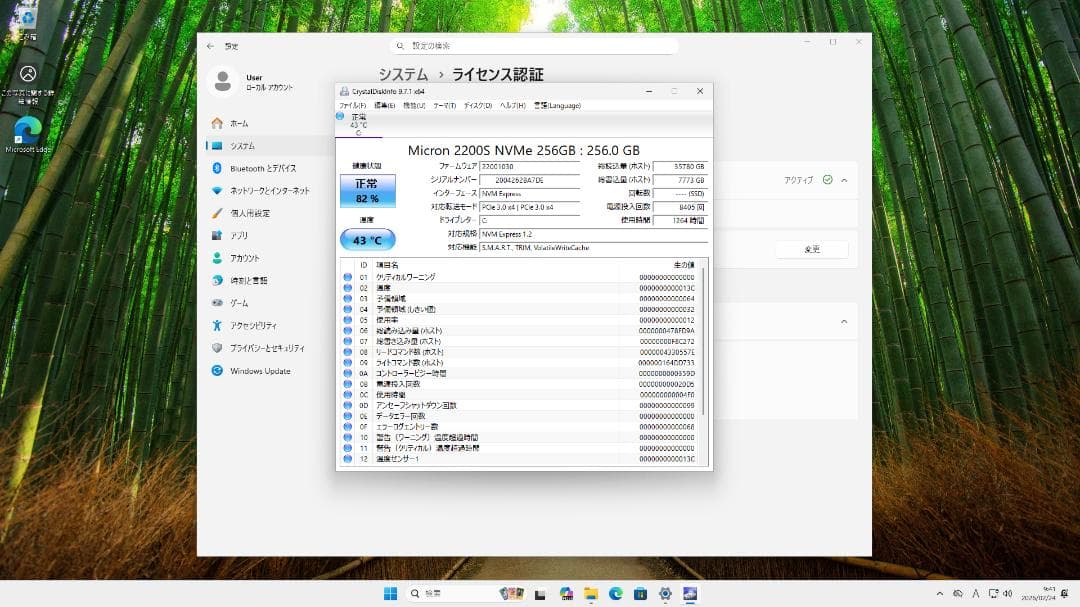Select the ID 08 リードコマンド数 (ホスト) row
The image size is (1080, 607).
(x=520, y=352)
